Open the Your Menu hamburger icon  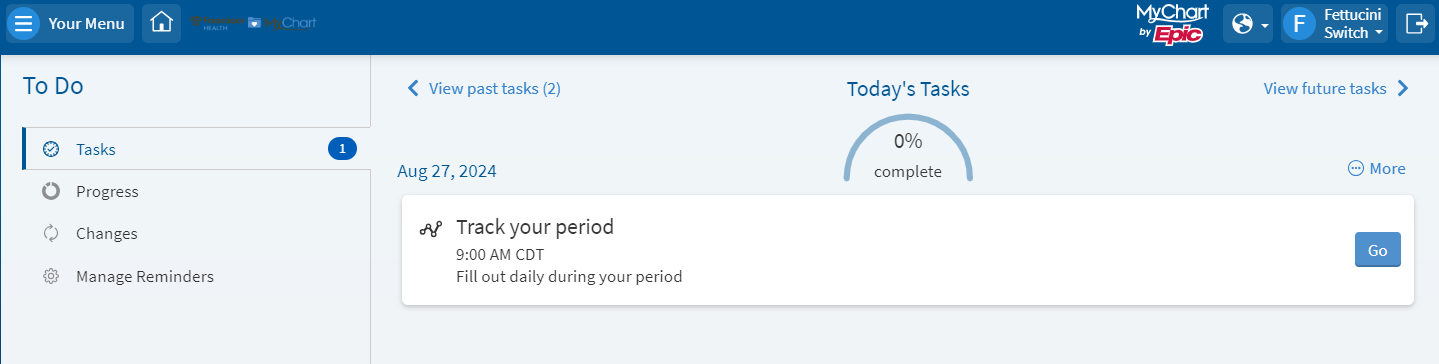(24, 23)
